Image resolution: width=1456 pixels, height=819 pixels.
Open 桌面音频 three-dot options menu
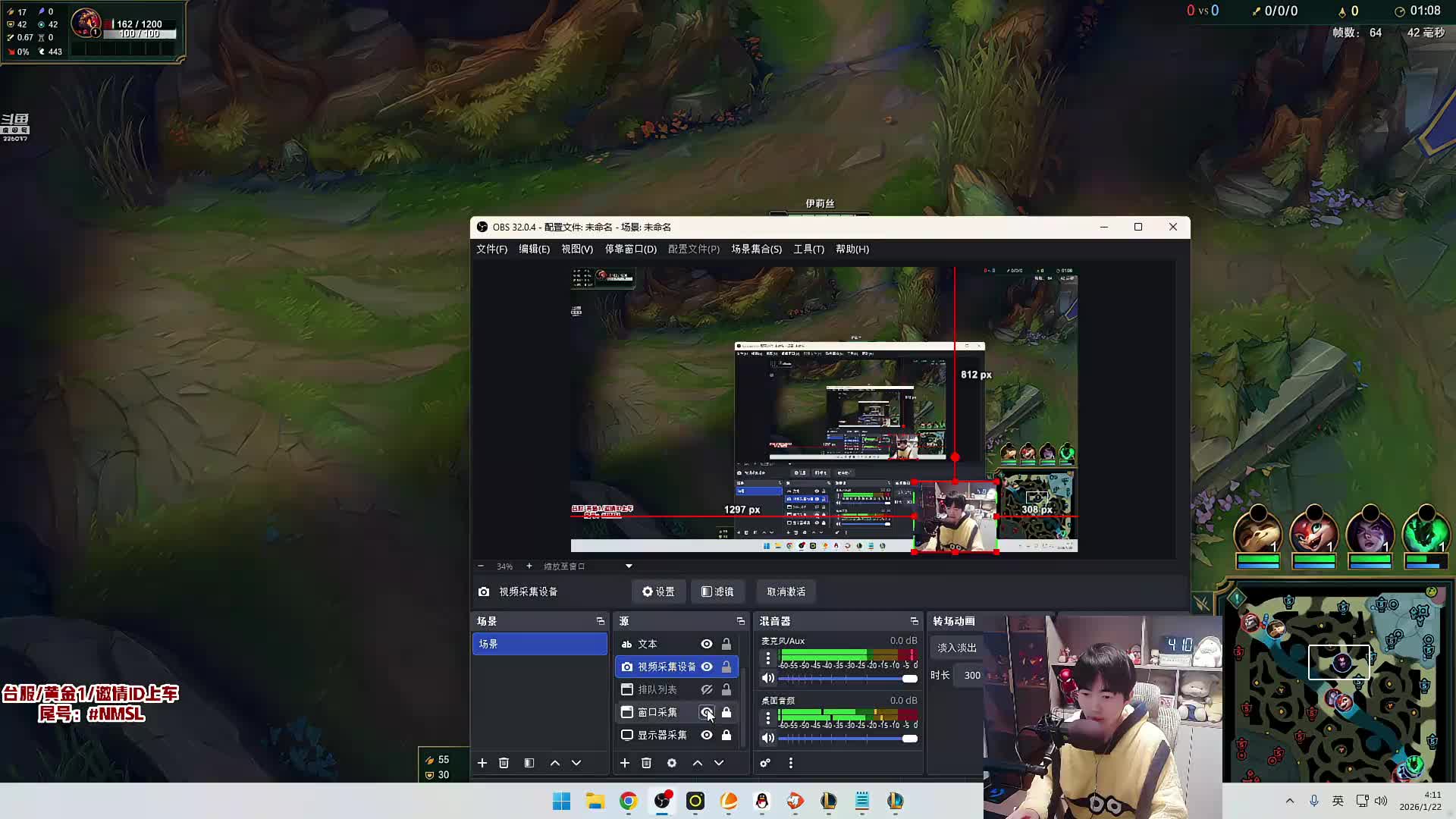point(768,717)
